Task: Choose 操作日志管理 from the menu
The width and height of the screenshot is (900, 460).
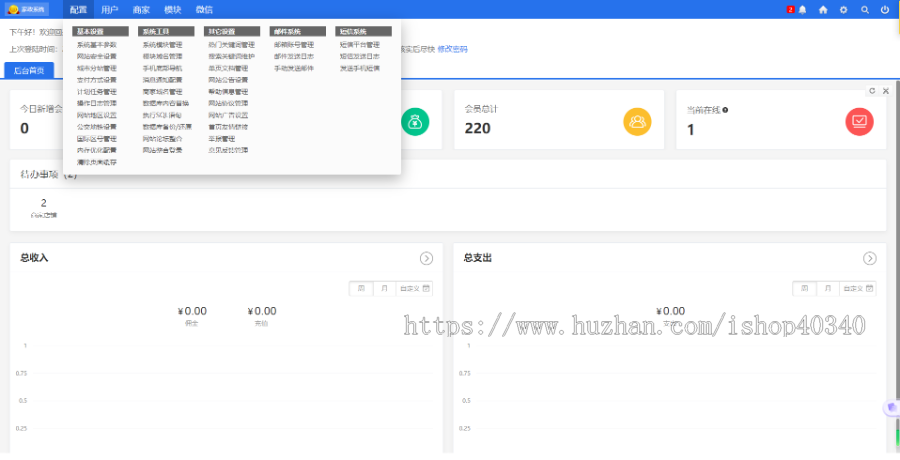Action: click(x=97, y=103)
